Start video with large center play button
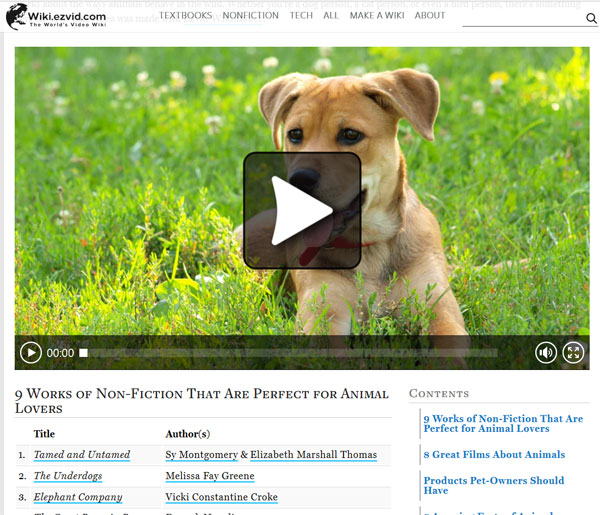Screen dimensions: 600x515 (x=302, y=210)
